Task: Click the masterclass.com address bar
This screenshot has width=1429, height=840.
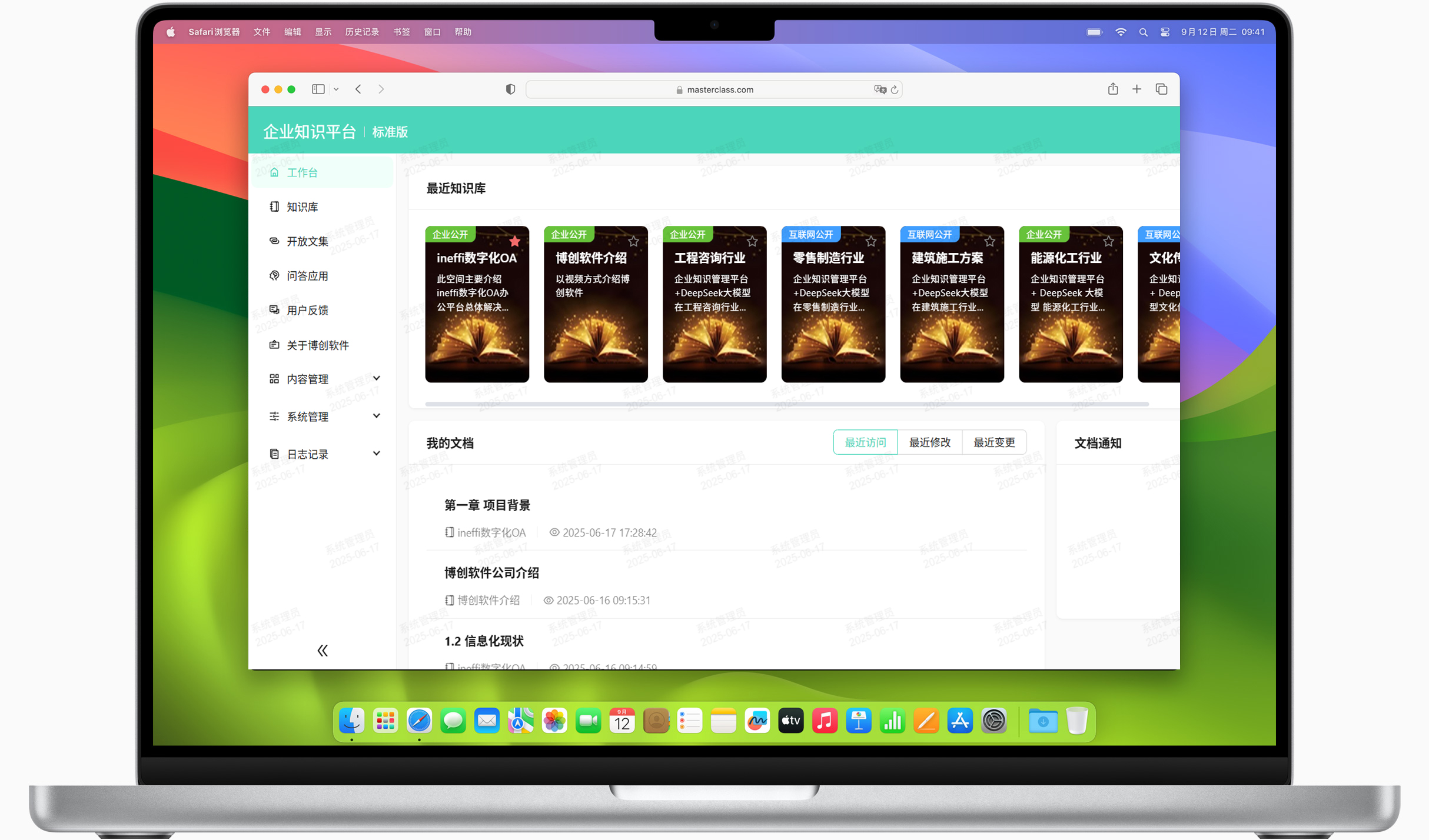Action: (x=714, y=89)
